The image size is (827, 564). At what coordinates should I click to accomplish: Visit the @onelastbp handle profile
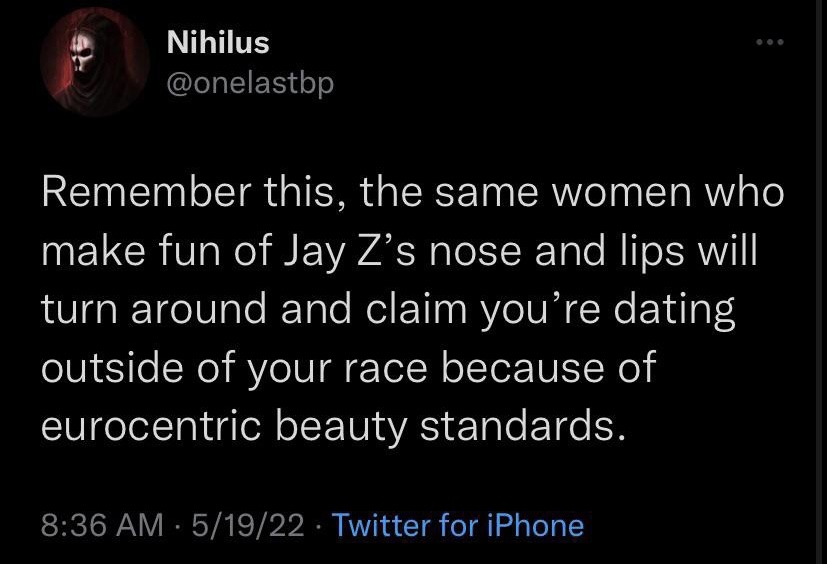[250, 83]
